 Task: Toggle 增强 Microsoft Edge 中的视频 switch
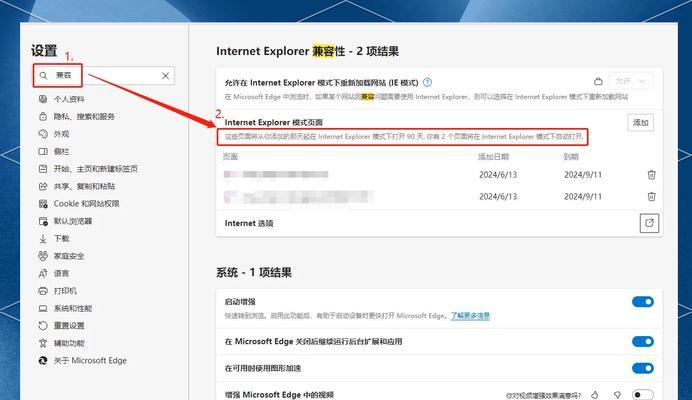643,395
